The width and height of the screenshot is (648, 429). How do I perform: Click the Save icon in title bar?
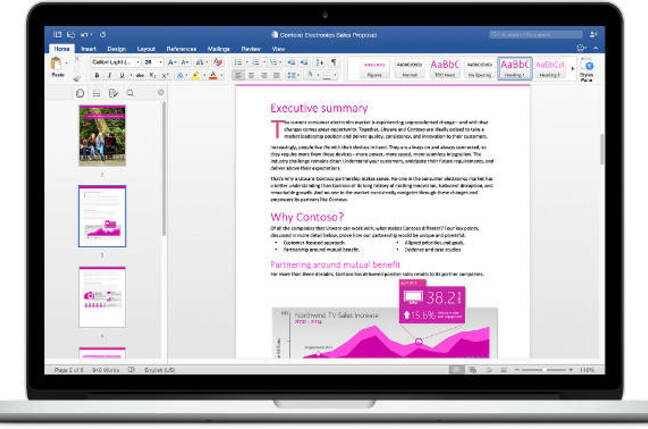pos(71,35)
